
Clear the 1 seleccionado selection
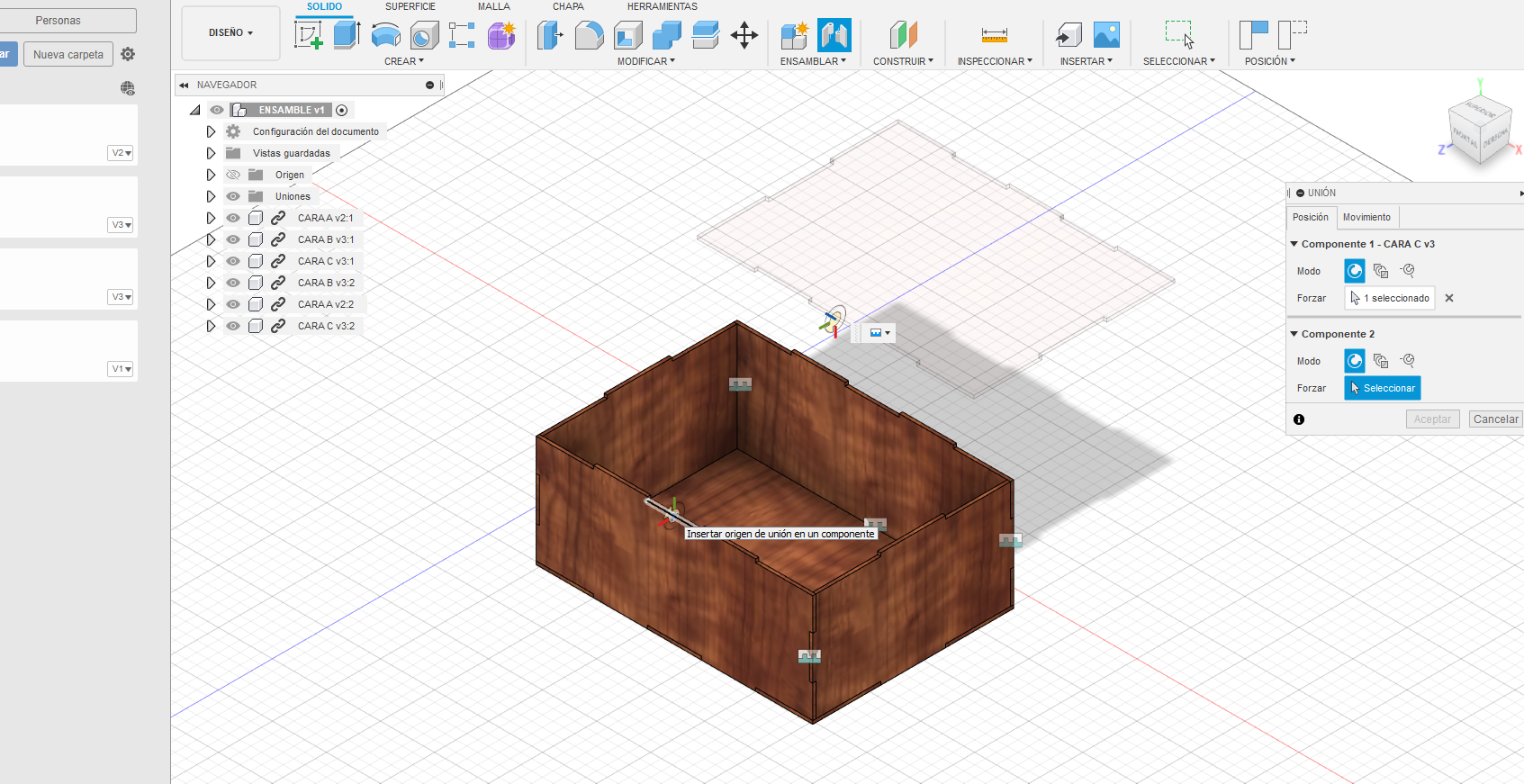click(1449, 298)
